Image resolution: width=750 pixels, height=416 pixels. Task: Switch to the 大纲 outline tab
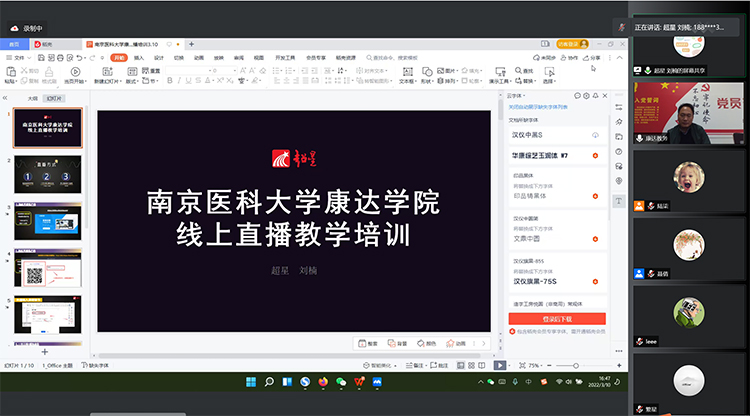[32, 99]
